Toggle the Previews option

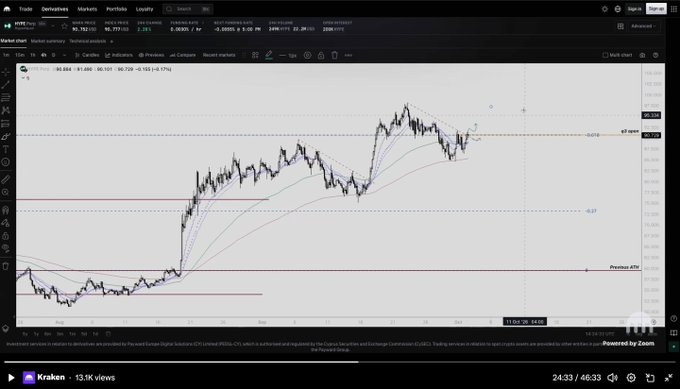point(151,55)
